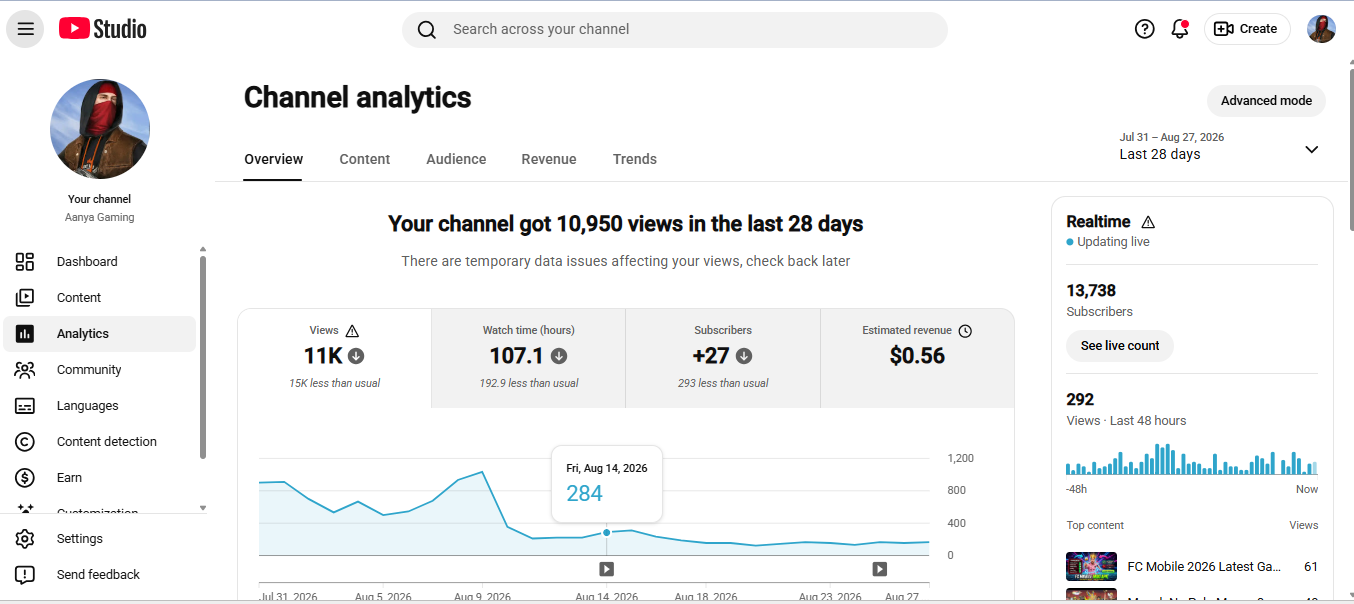Open the notifications bell
This screenshot has width=1354, height=604.
click(1180, 29)
